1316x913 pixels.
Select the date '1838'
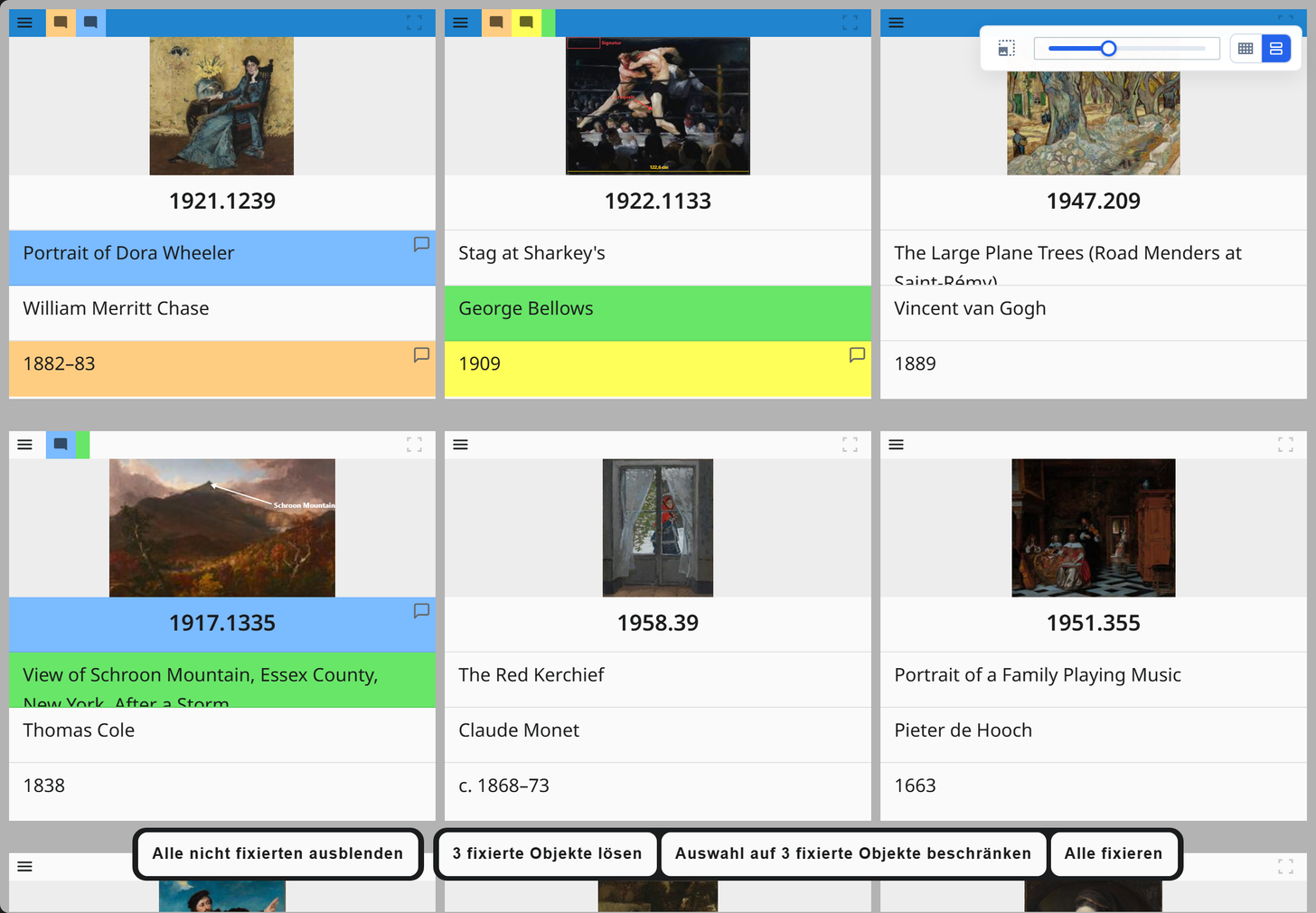[43, 786]
